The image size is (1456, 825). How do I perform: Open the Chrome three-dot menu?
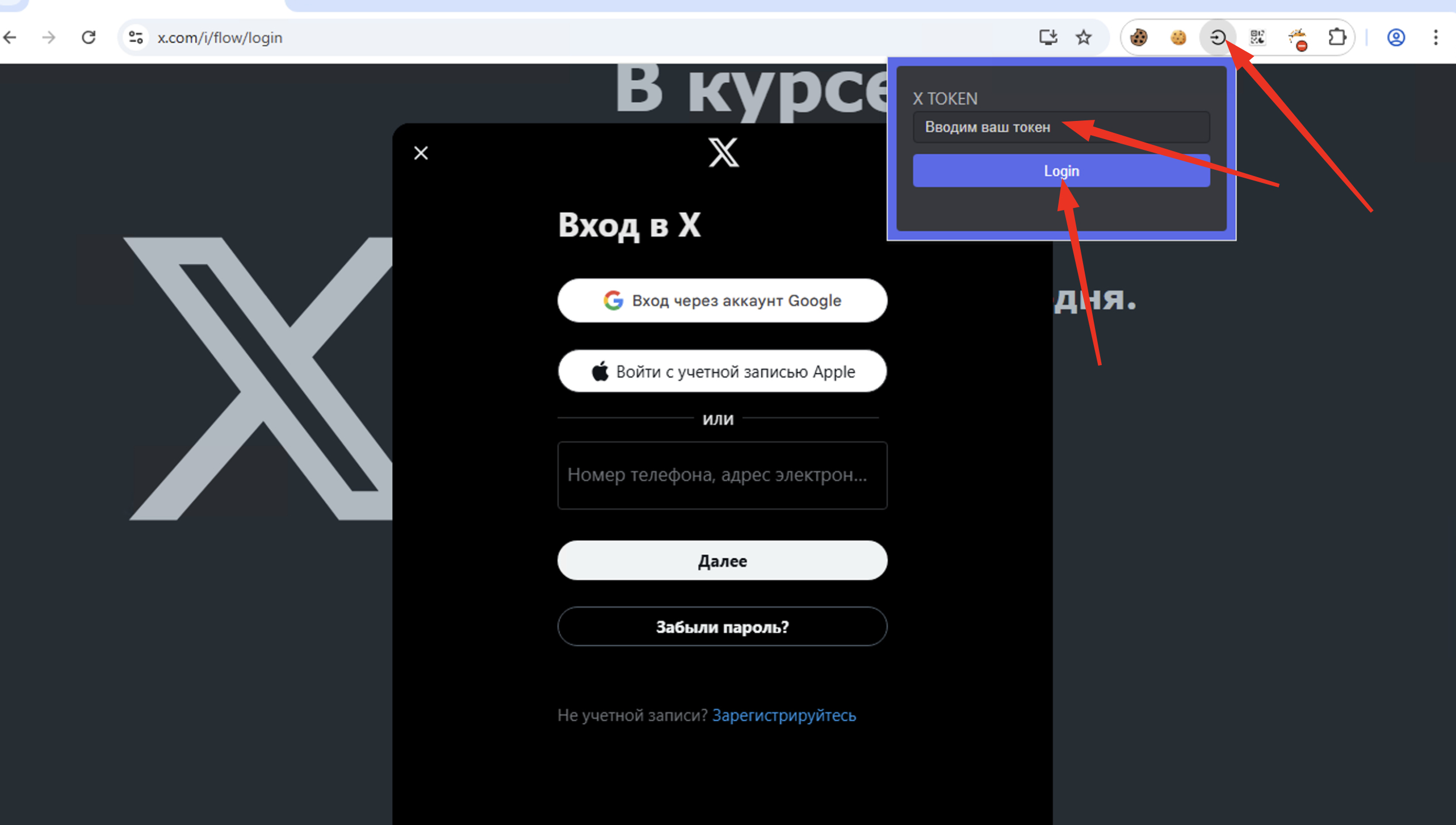1436,37
